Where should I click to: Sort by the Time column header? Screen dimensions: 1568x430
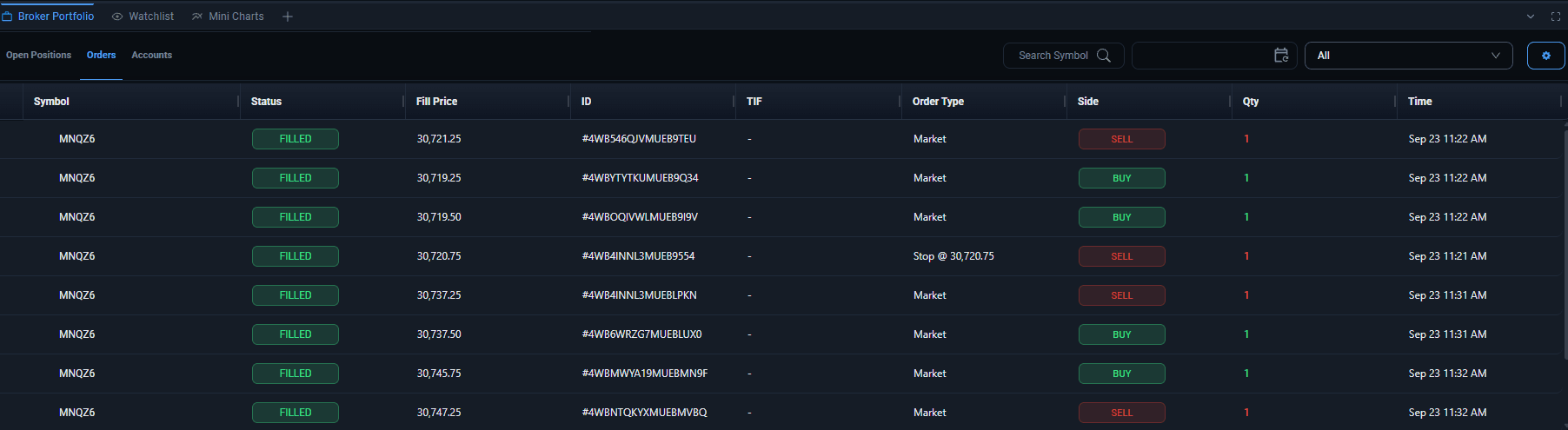click(x=1419, y=102)
